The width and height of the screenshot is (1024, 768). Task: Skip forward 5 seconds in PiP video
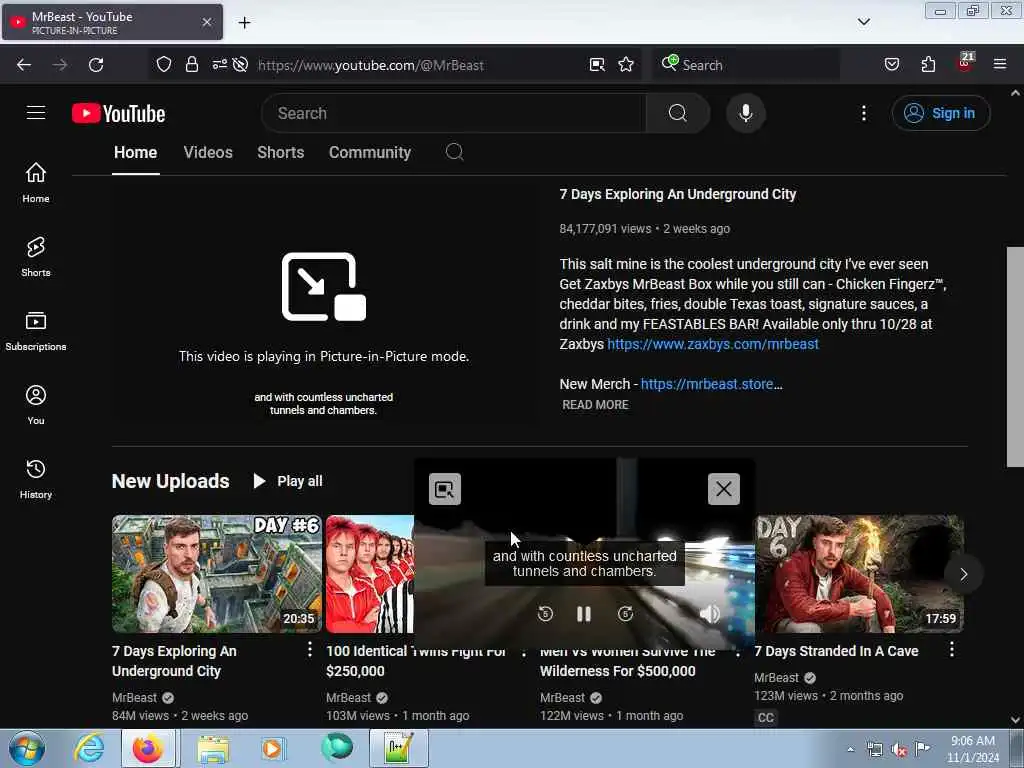click(625, 614)
